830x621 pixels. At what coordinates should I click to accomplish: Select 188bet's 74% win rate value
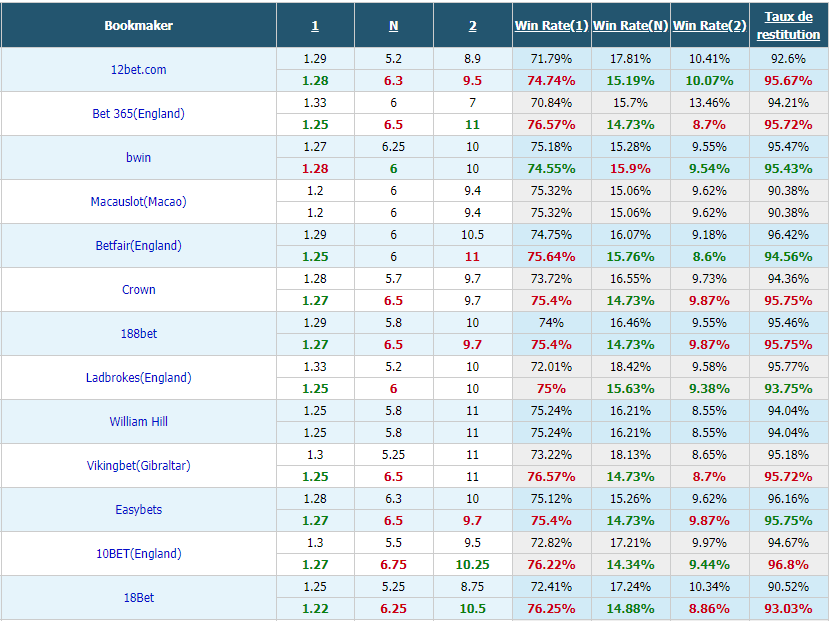click(x=551, y=322)
